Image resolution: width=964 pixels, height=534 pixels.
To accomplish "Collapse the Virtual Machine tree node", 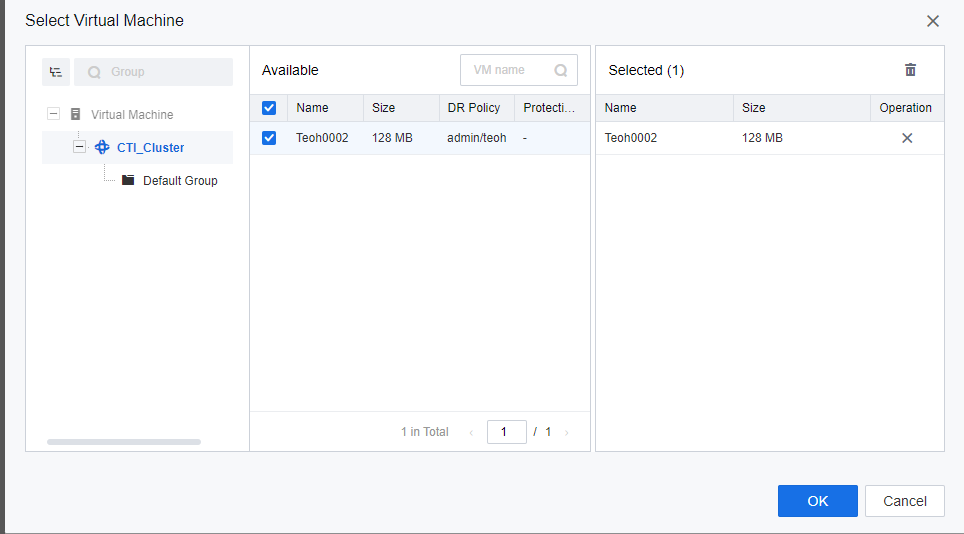I will (54, 114).
